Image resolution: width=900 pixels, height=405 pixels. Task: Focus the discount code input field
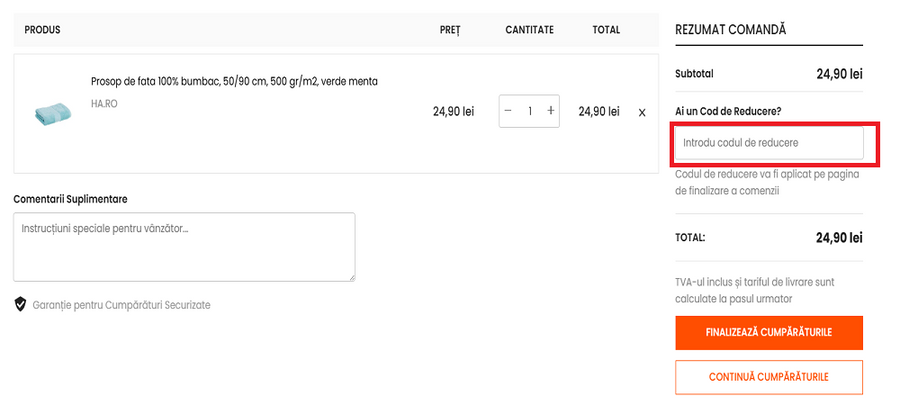coord(769,143)
